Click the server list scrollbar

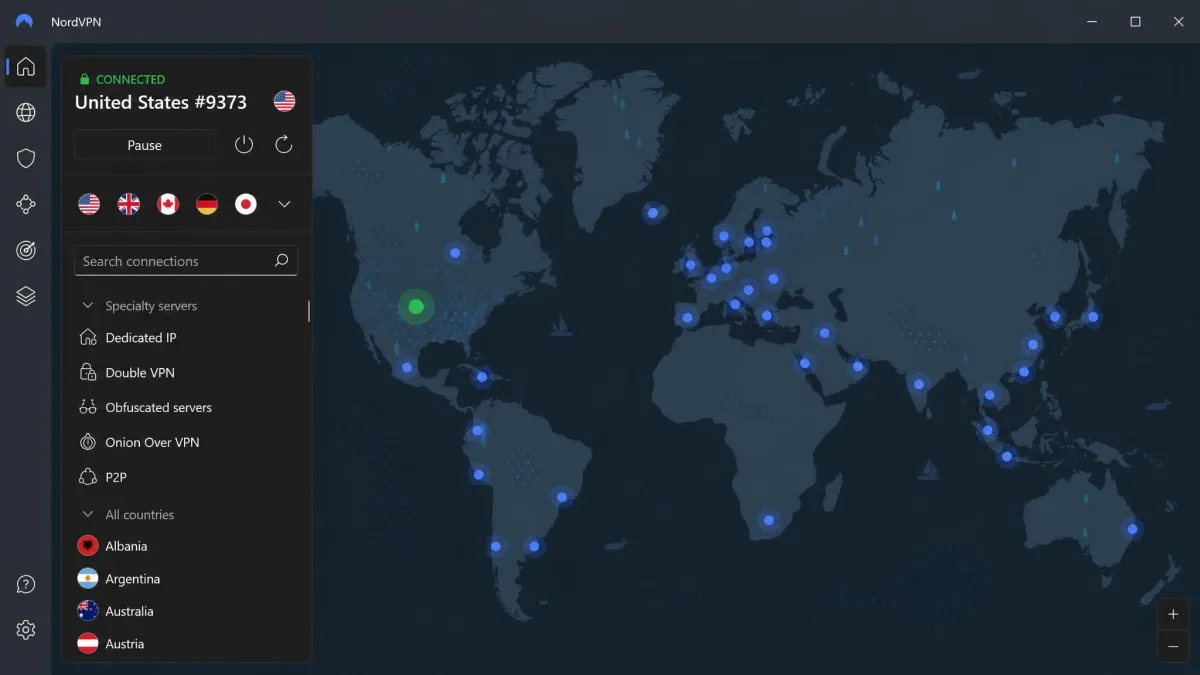(x=308, y=311)
